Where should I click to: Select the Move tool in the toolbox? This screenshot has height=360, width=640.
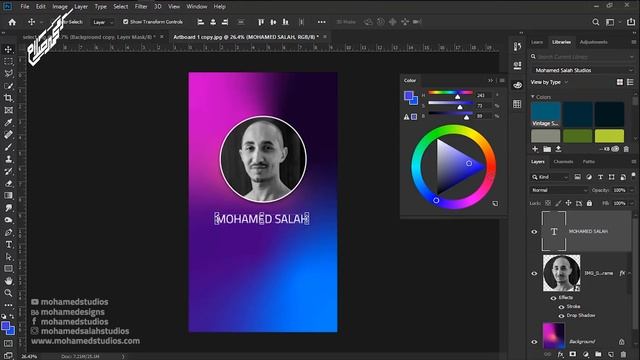tap(8, 49)
